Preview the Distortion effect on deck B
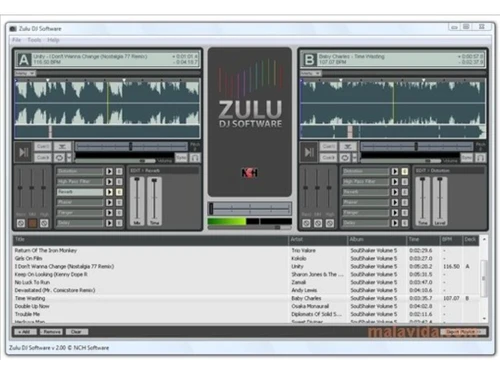The height and width of the screenshot is (375, 500). [395, 171]
